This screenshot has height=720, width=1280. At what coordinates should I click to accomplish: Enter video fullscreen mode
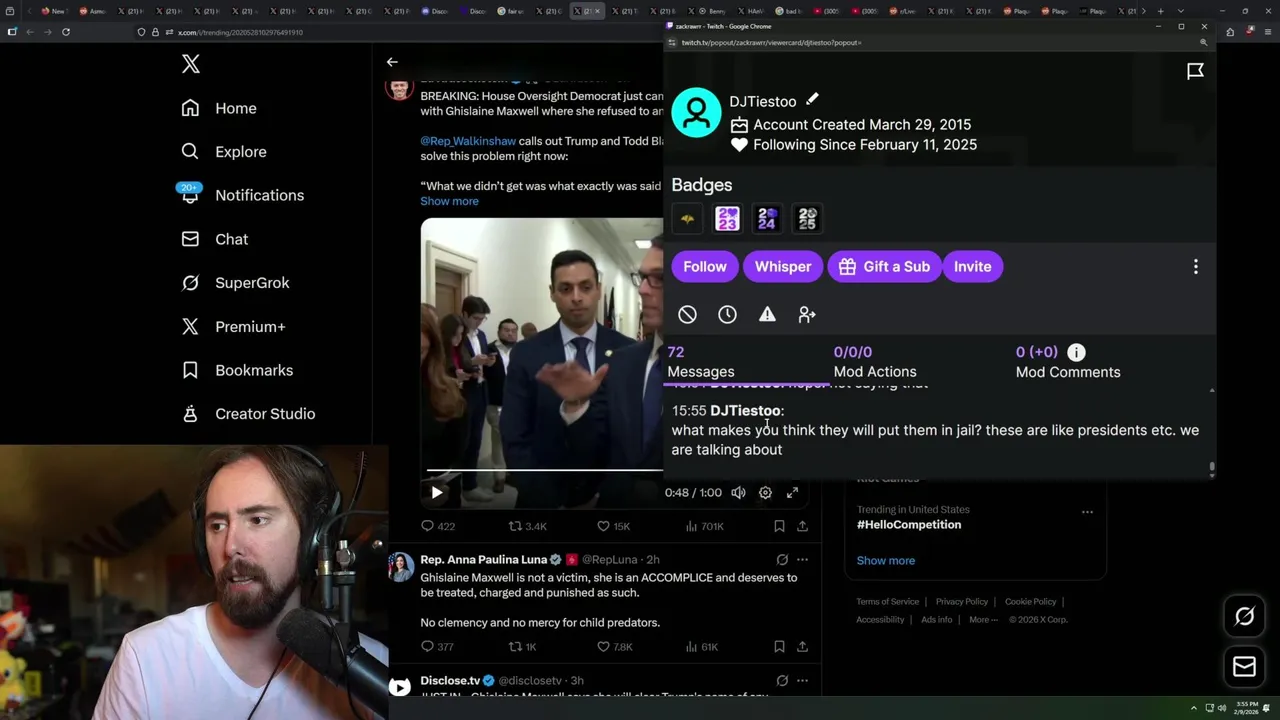pos(792,492)
